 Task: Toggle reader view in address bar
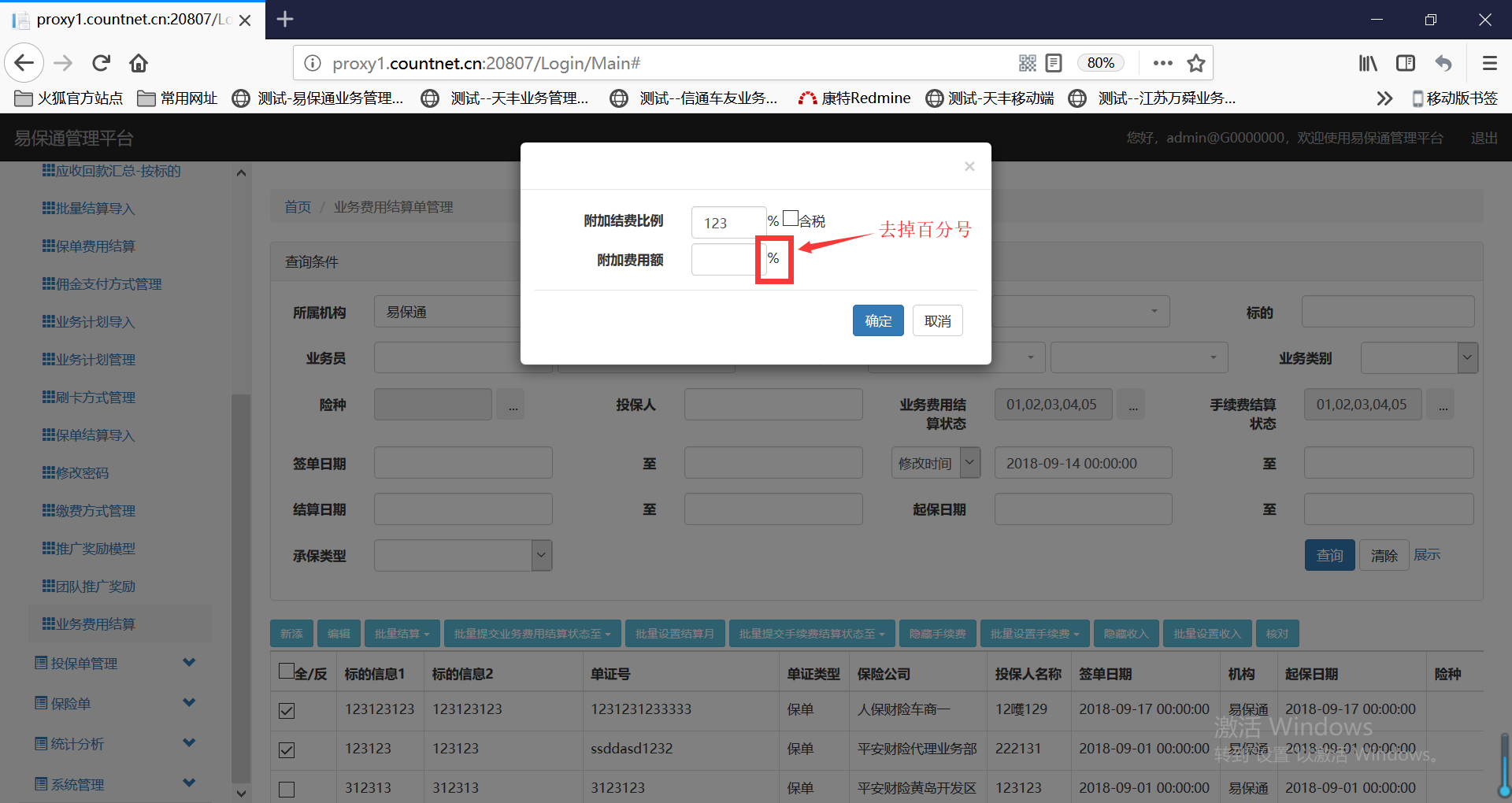point(1054,63)
